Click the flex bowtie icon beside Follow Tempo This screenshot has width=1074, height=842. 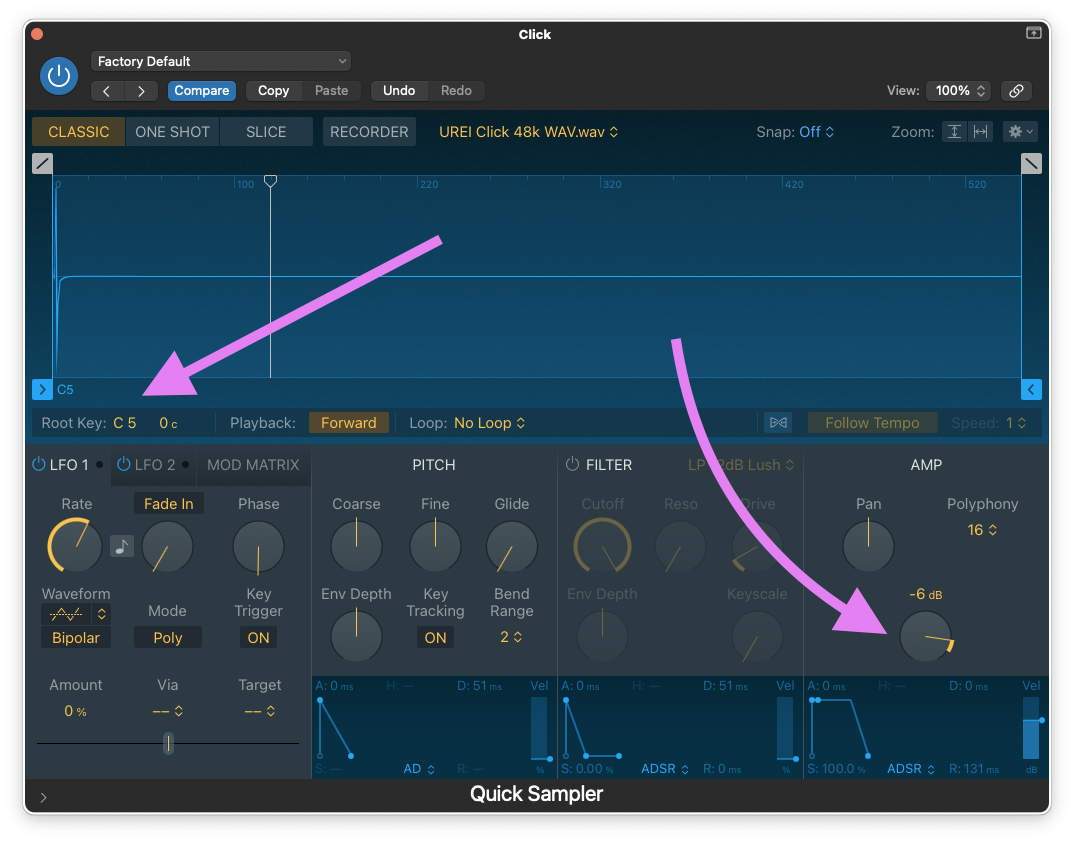[x=778, y=423]
